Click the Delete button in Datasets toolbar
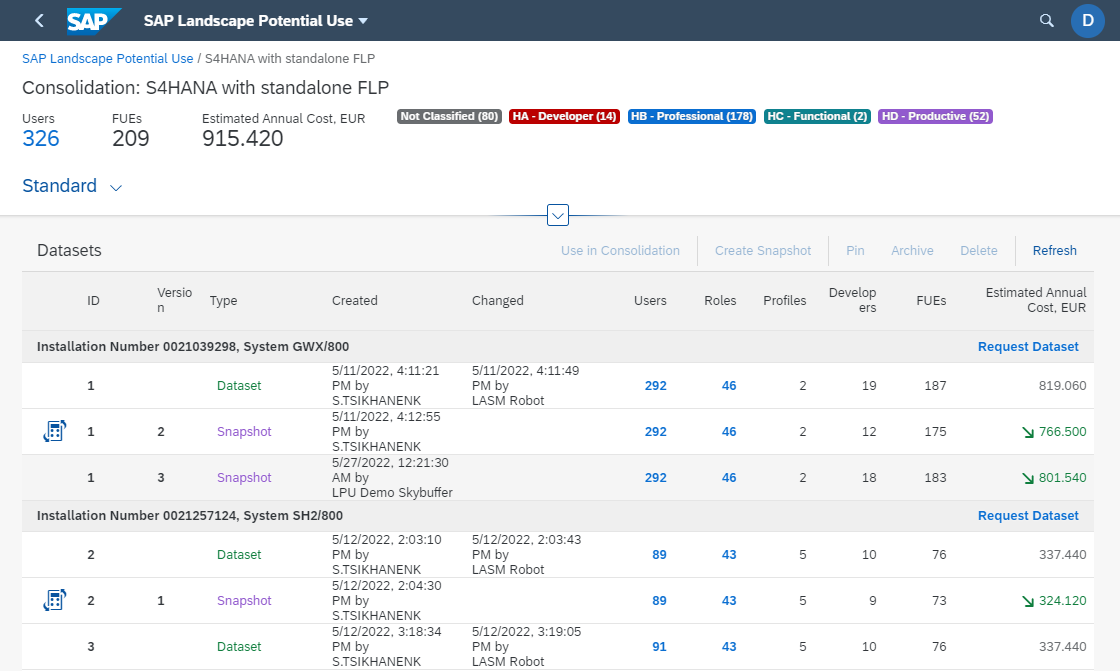The height and width of the screenshot is (671, 1120). tap(979, 251)
